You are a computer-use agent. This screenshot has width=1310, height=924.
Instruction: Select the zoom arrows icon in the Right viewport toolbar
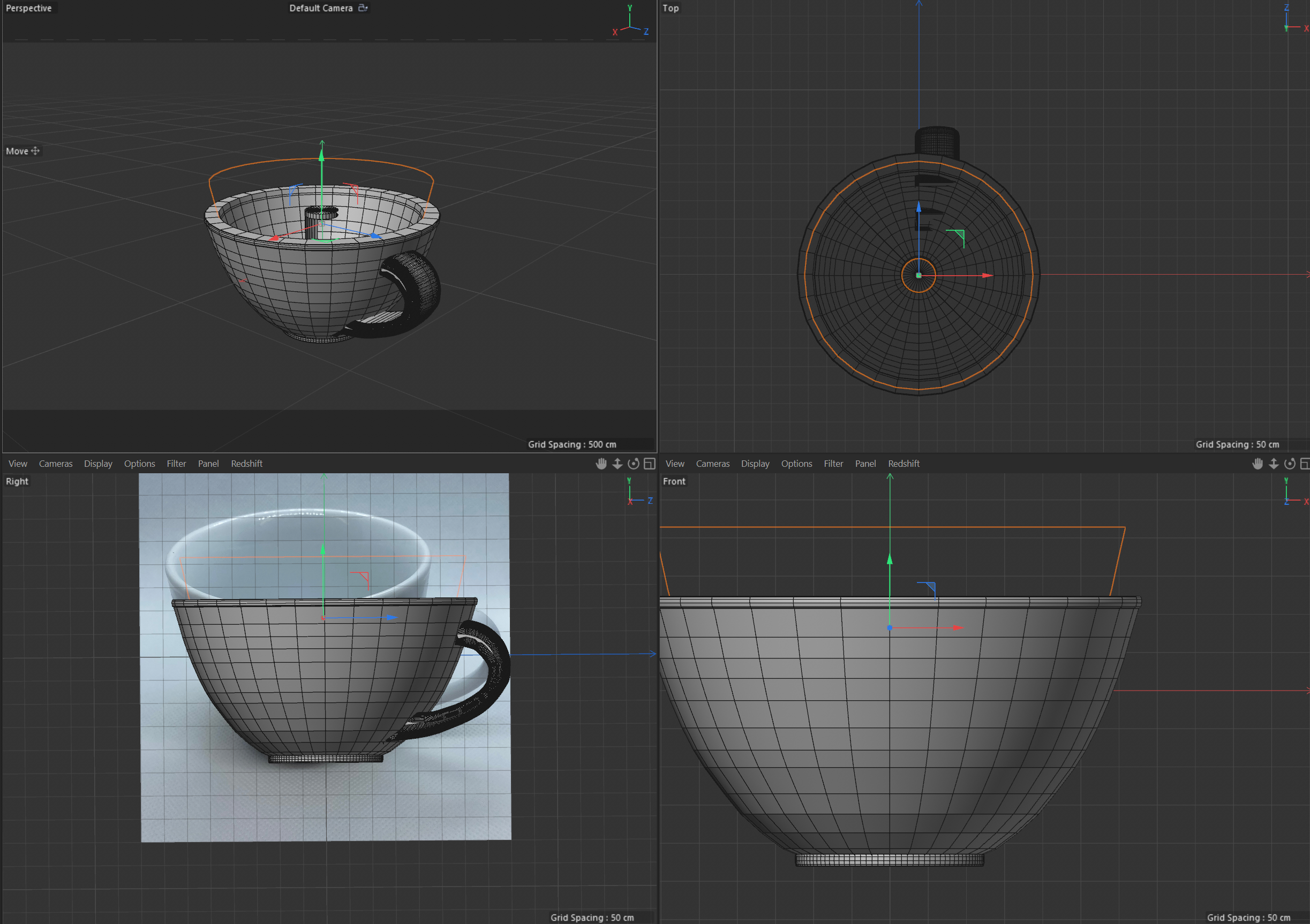coord(618,464)
